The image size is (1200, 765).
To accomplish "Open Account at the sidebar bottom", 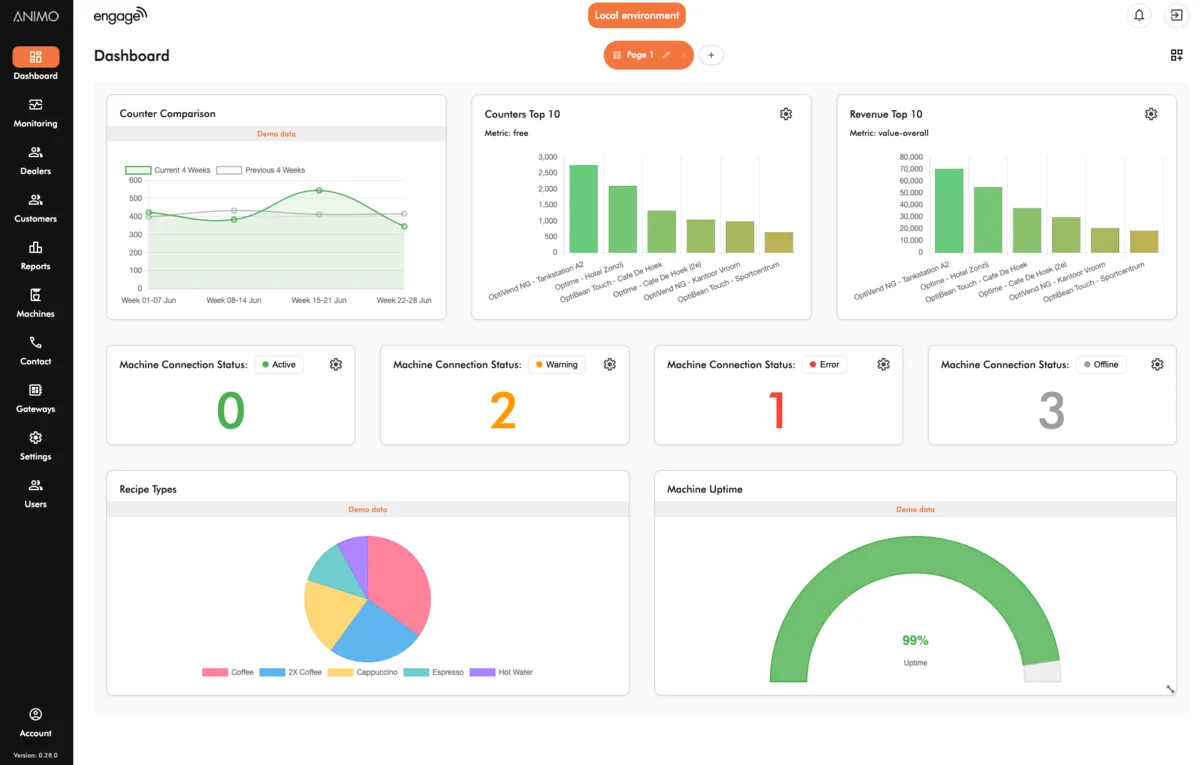I will [35, 723].
